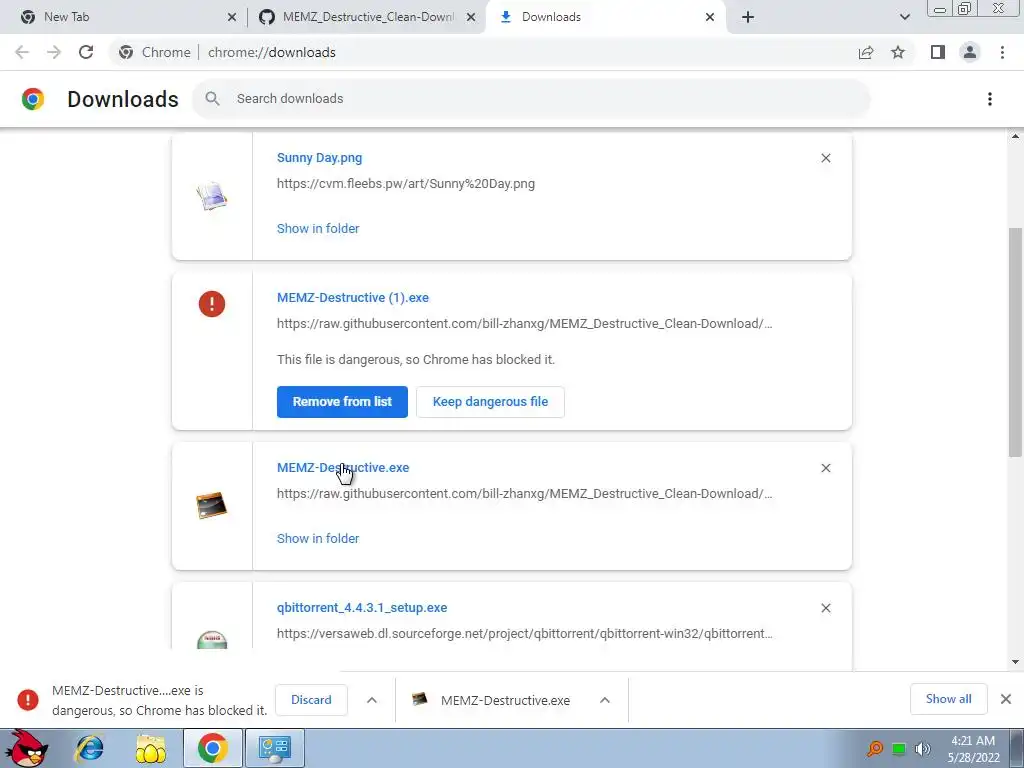
Task: Click the scrollbar down arrow
Action: point(1016,662)
